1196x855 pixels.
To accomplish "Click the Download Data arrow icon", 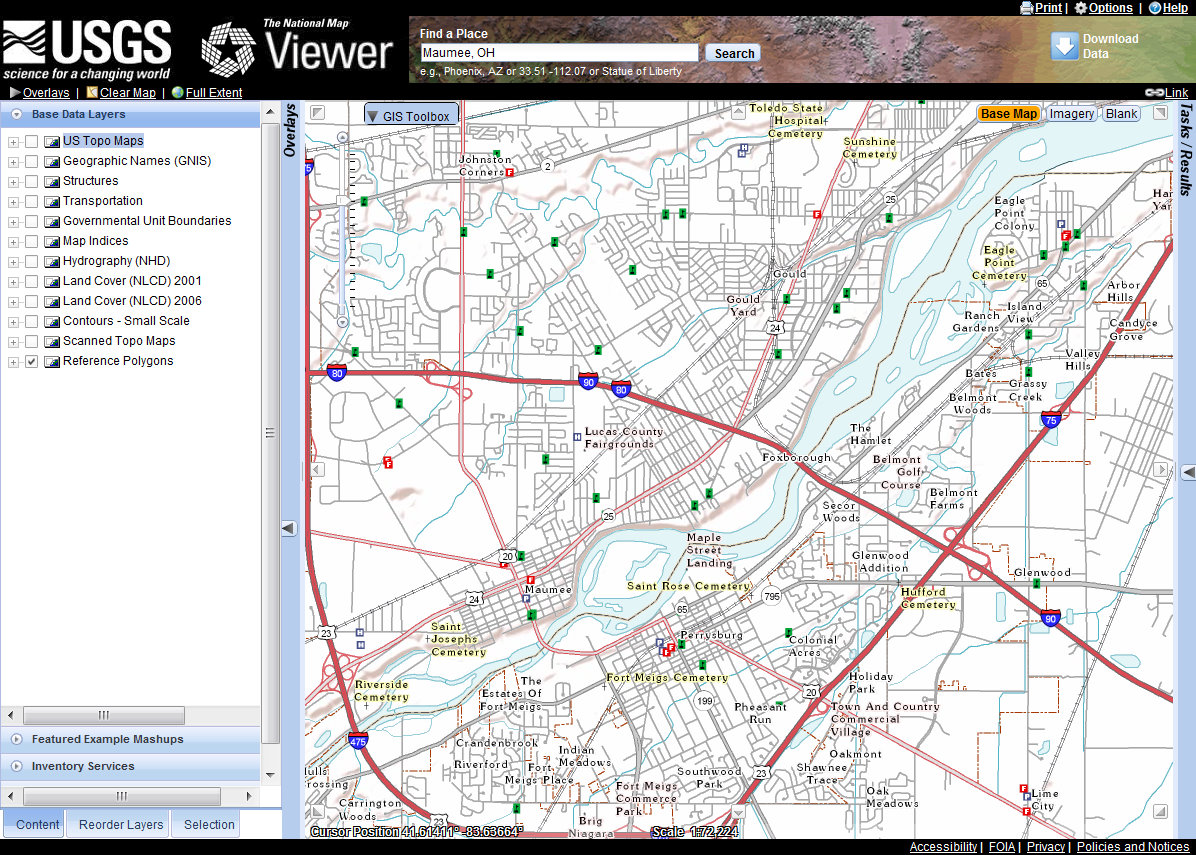I will point(1064,46).
